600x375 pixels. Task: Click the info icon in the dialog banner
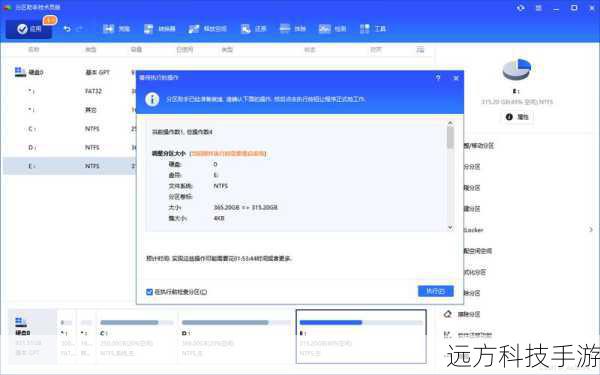pos(152,99)
